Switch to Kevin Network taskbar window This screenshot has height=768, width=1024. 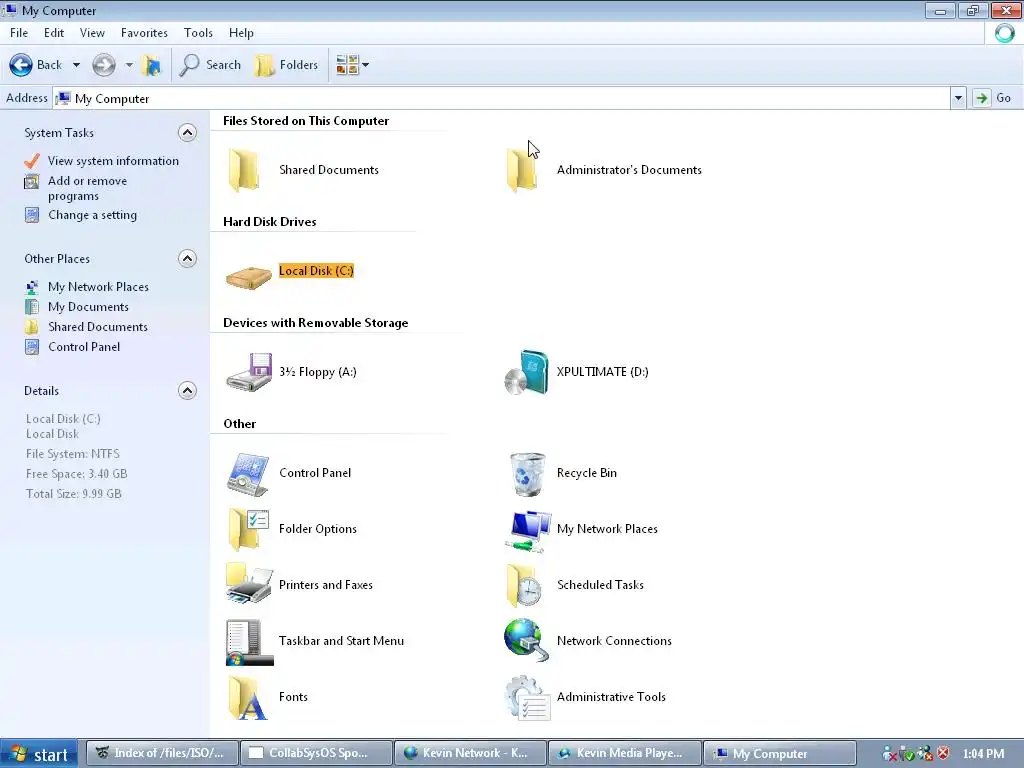pos(470,754)
